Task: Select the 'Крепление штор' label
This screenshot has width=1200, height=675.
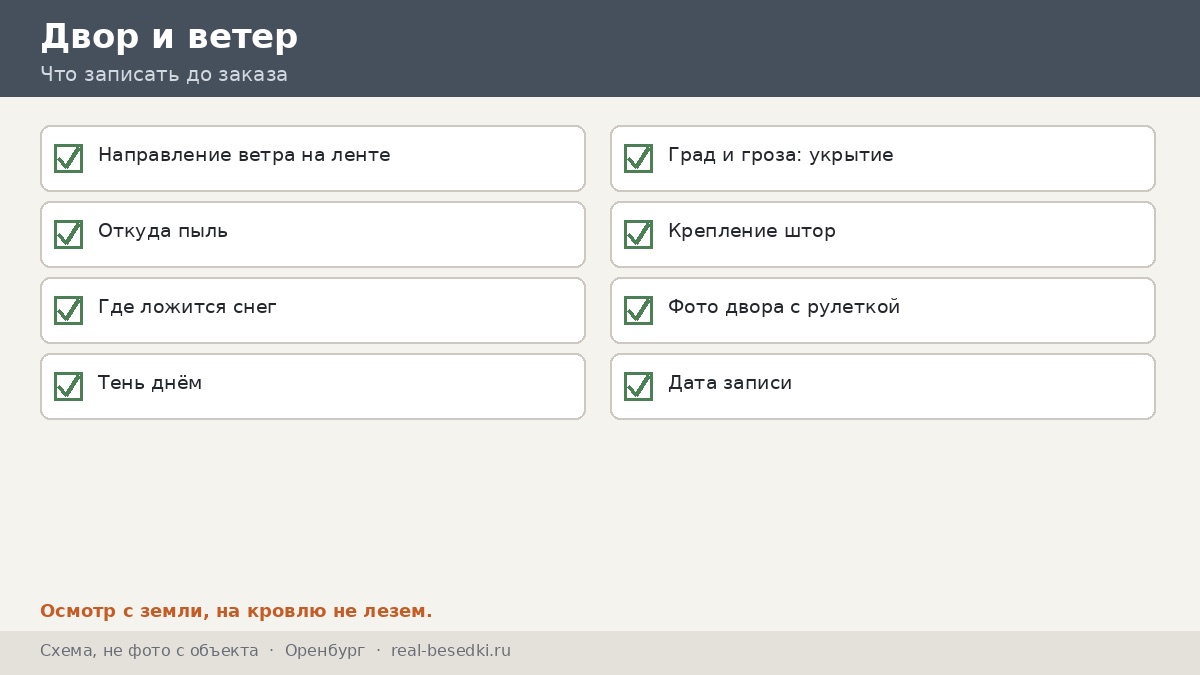Action: coord(752,231)
